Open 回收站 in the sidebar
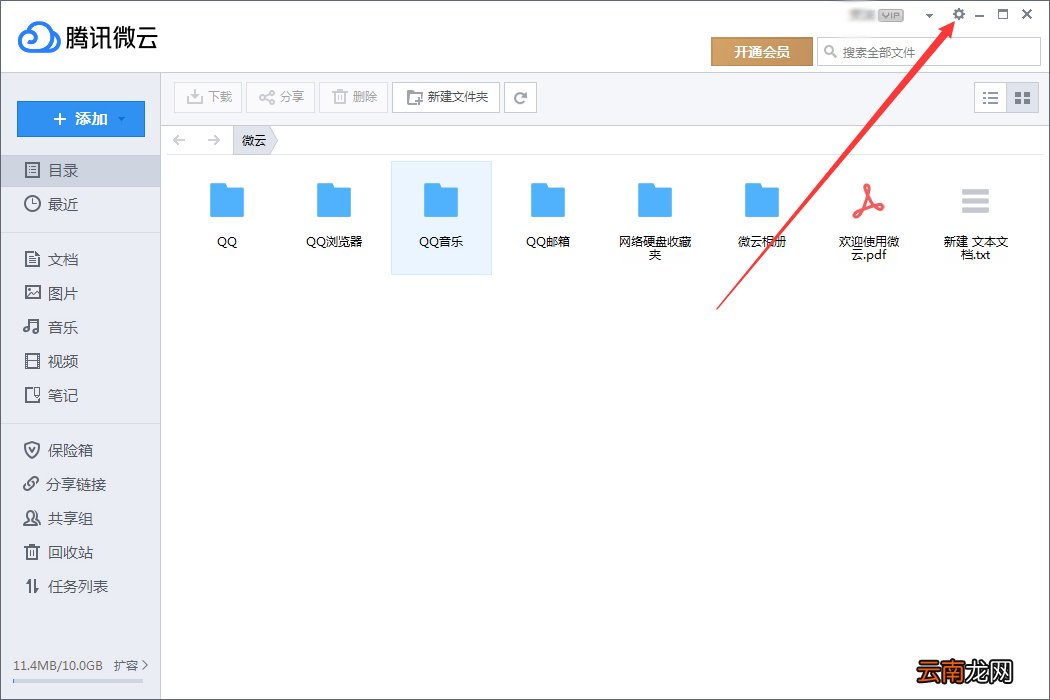The image size is (1050, 700). [70, 552]
